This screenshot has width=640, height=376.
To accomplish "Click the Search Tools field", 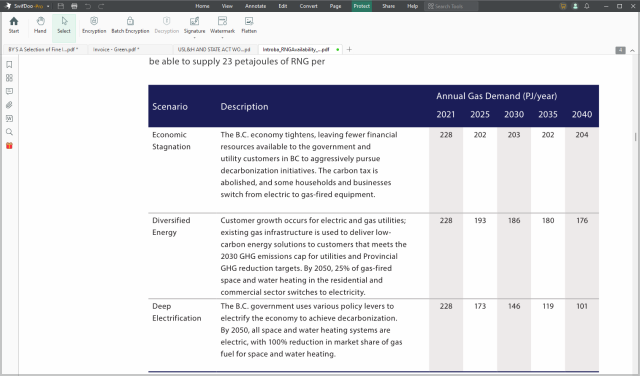I will coord(451,6).
